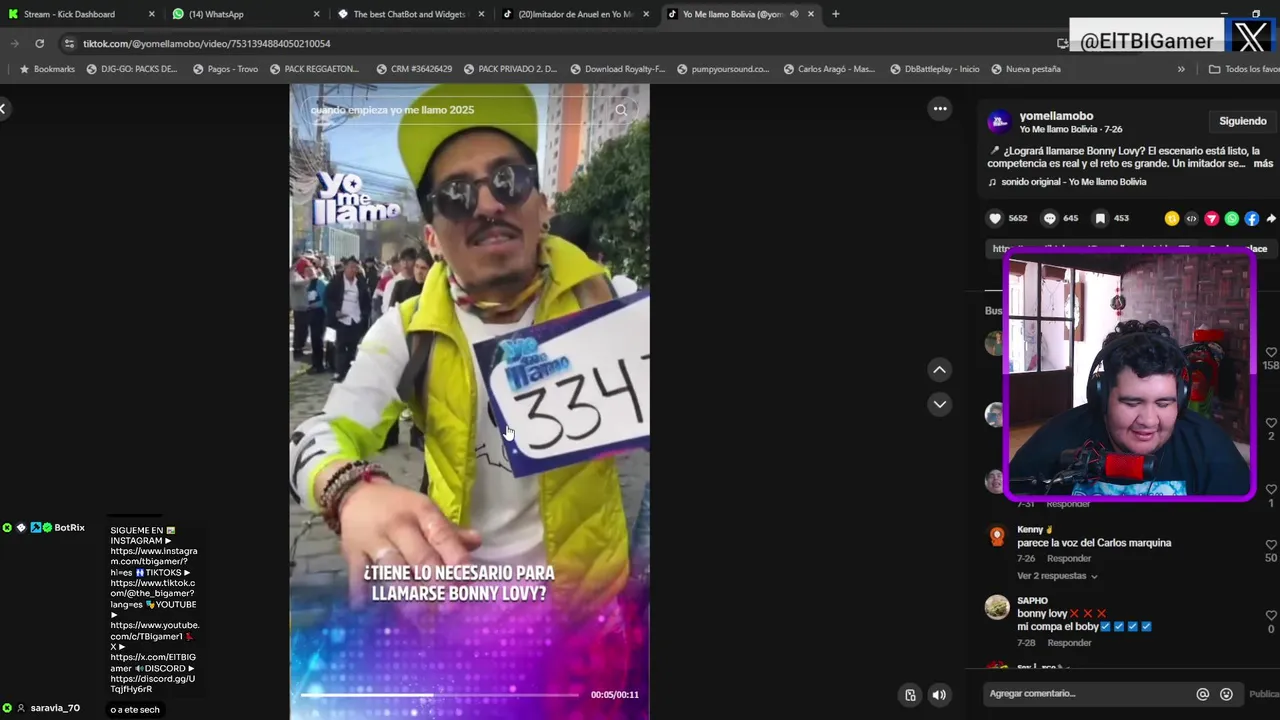Mute the Yo Me llamo Bolivia tab audio

(794, 14)
